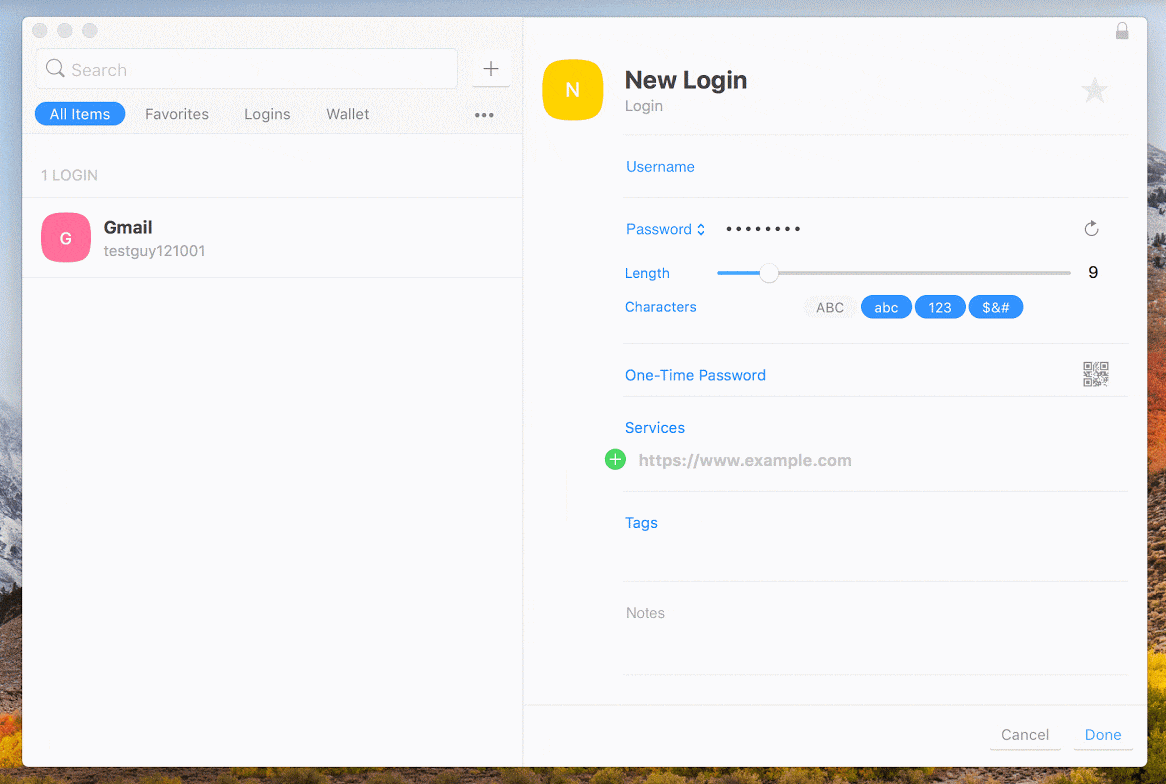Click in the Search field
The width and height of the screenshot is (1166, 784).
coord(247,69)
